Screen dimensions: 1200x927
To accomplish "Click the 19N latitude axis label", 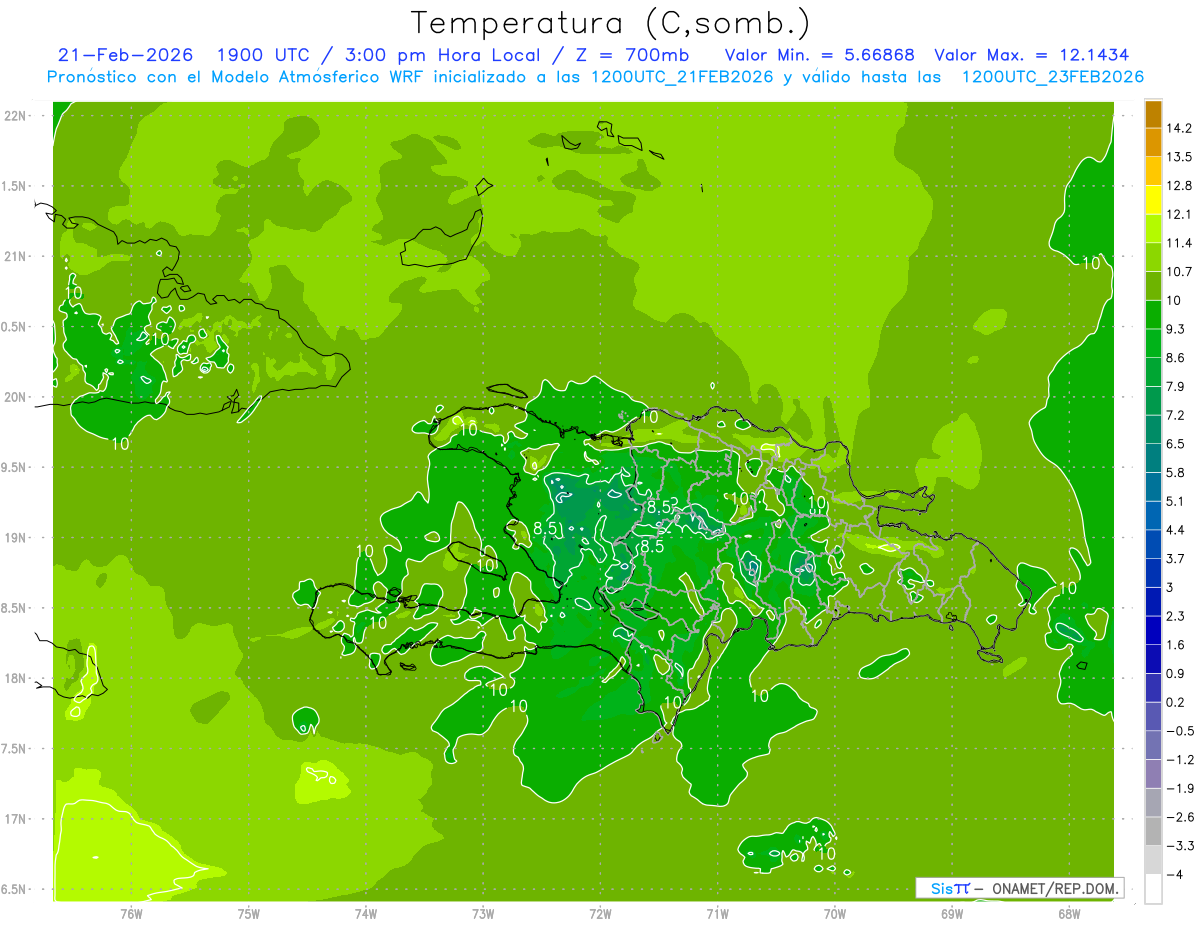I will click(16, 538).
